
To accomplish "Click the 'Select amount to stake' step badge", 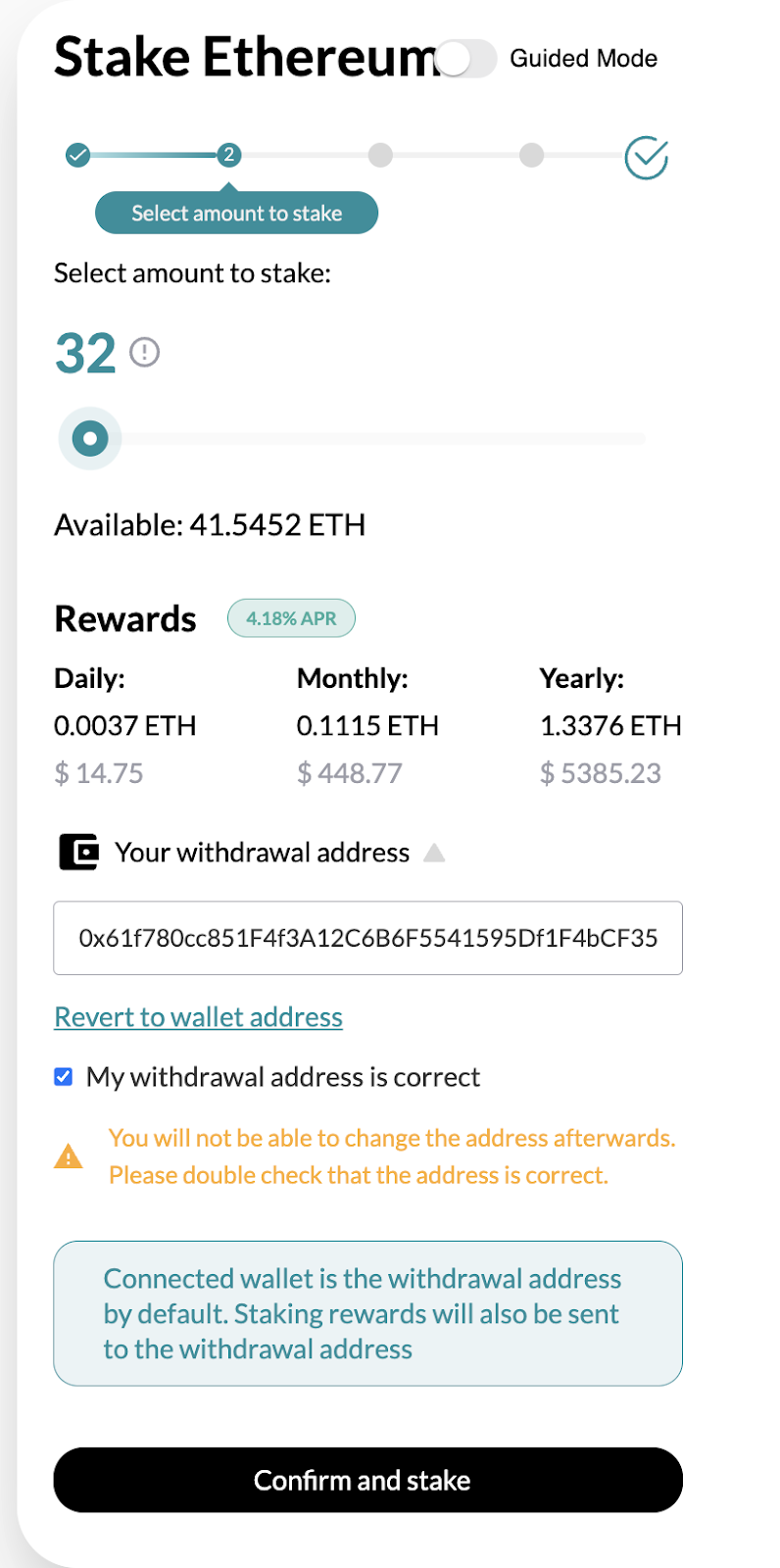I will pyautogui.click(x=236, y=212).
